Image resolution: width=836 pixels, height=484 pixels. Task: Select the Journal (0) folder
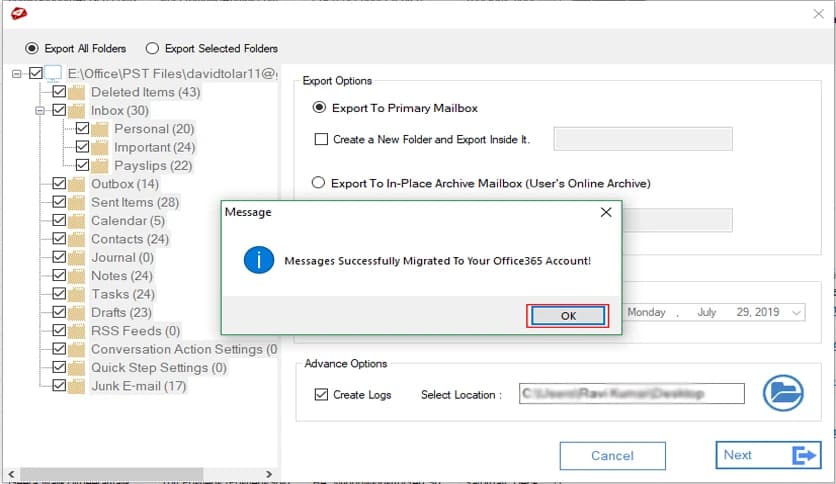[x=122, y=257]
